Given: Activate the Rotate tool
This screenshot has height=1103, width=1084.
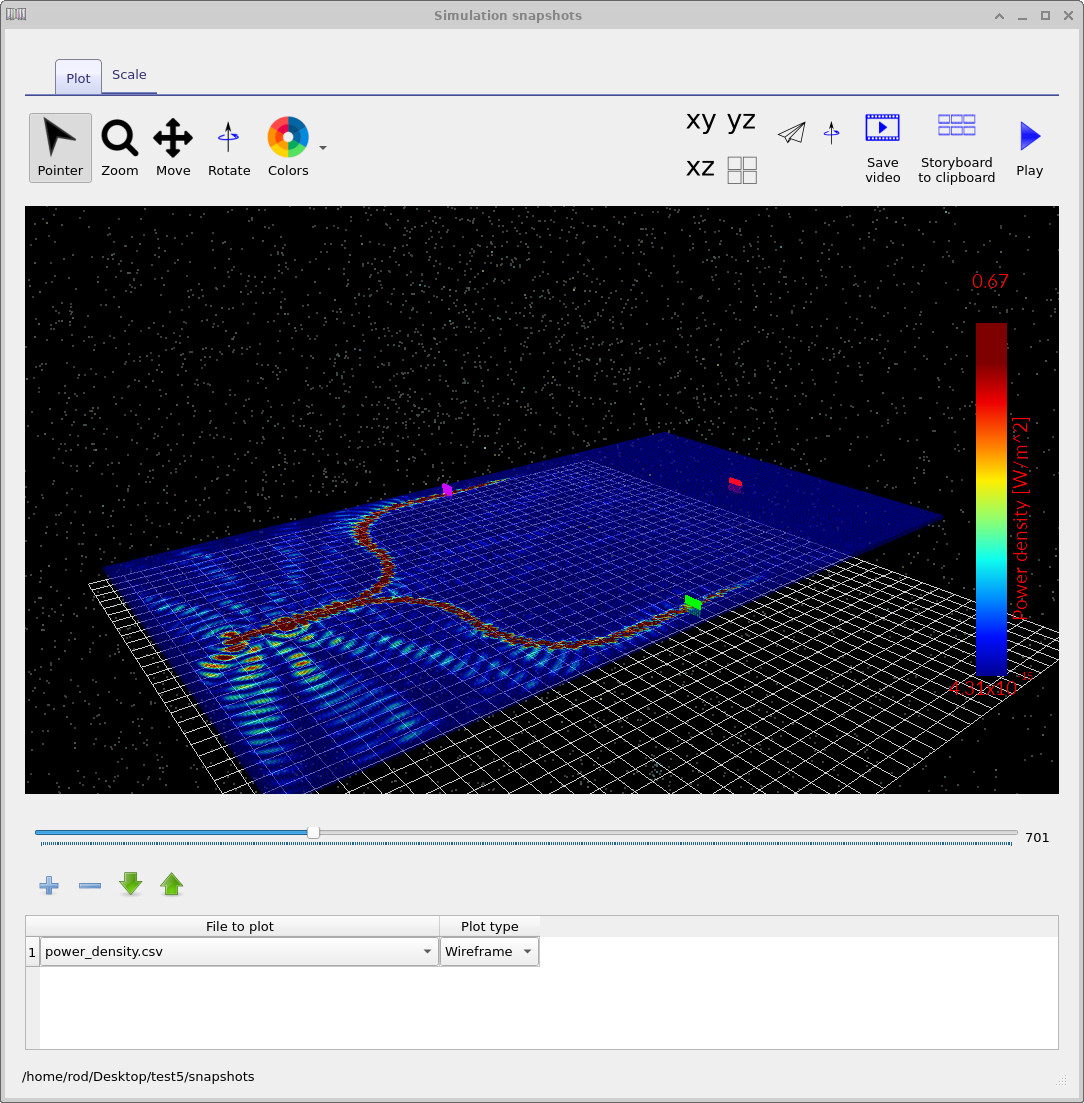Looking at the screenshot, I should [x=229, y=147].
